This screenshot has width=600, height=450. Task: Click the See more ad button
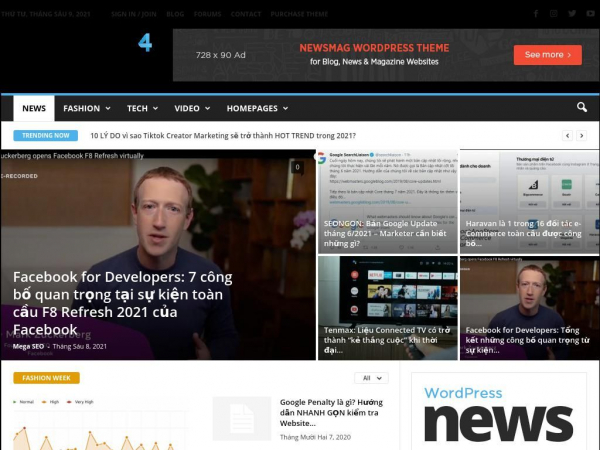click(x=548, y=55)
